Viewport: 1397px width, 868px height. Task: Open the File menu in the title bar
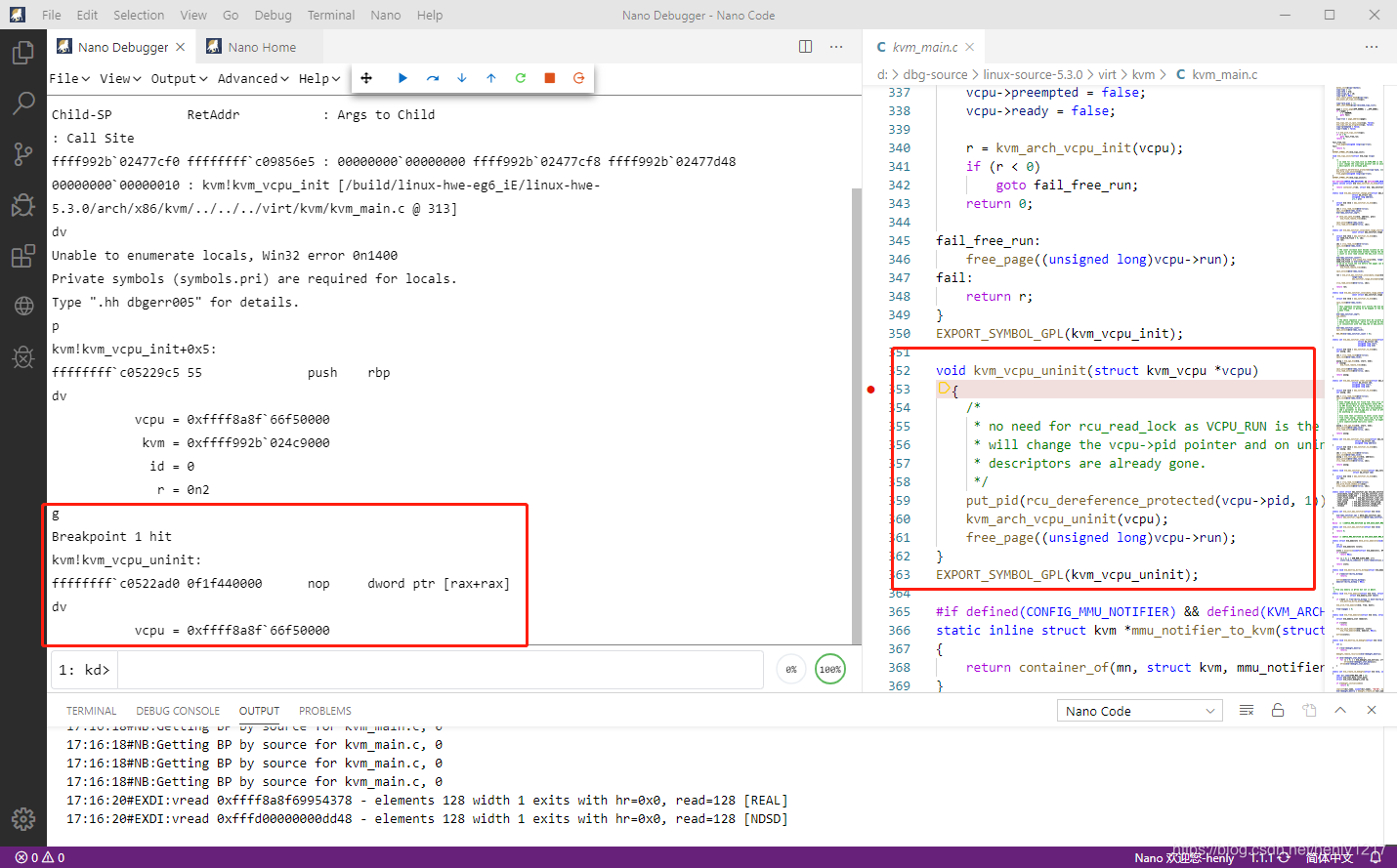[x=52, y=15]
